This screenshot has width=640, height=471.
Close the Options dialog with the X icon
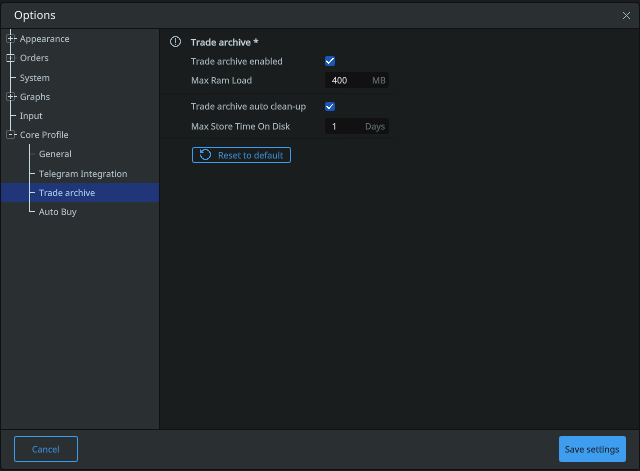point(626,16)
